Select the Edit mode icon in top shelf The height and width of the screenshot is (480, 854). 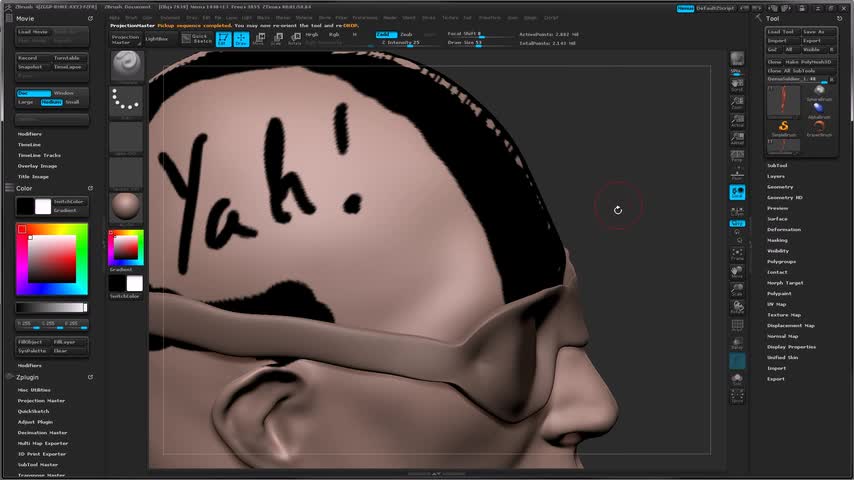[223, 39]
